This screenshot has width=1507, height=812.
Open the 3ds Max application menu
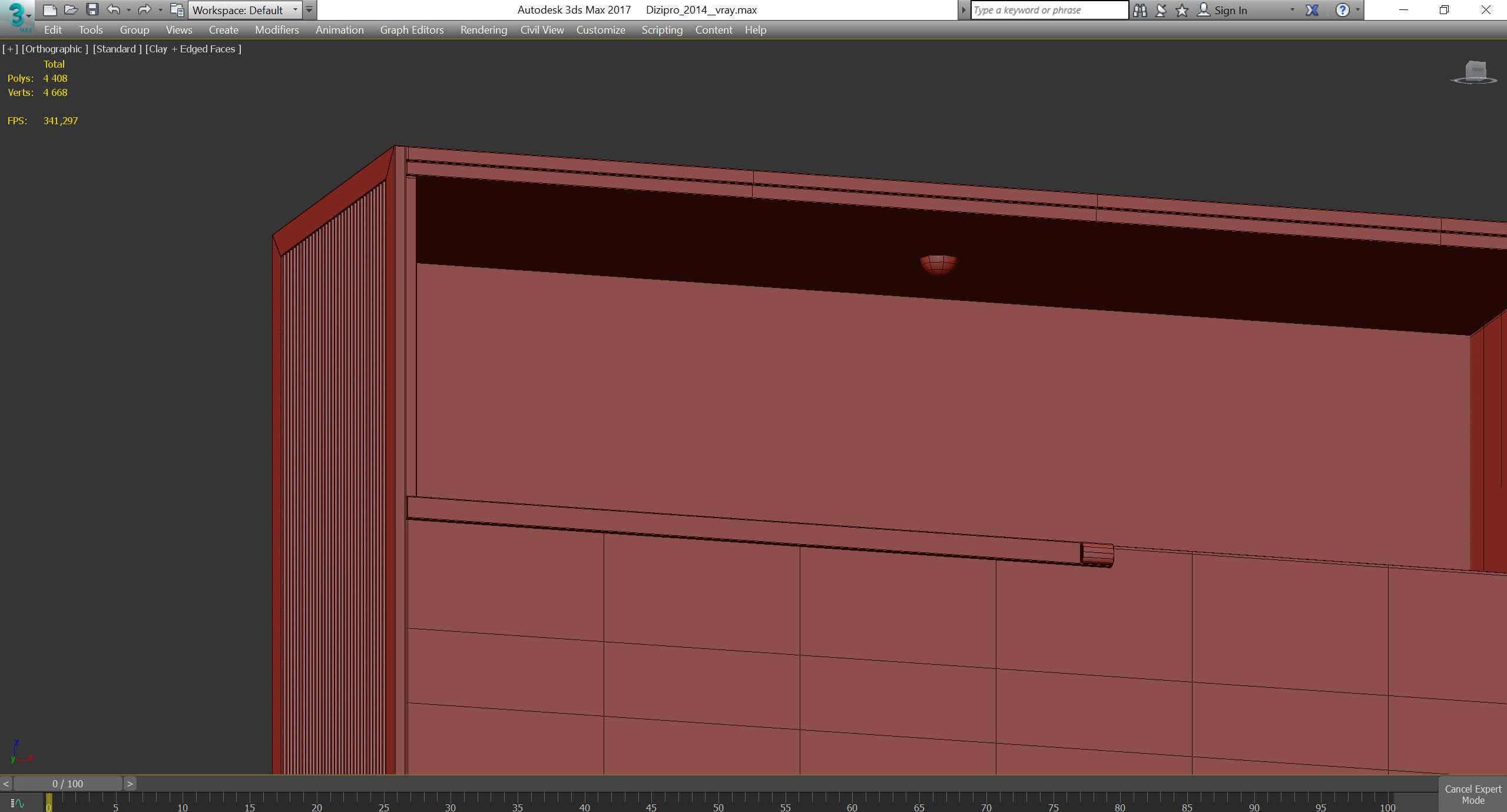(x=17, y=16)
